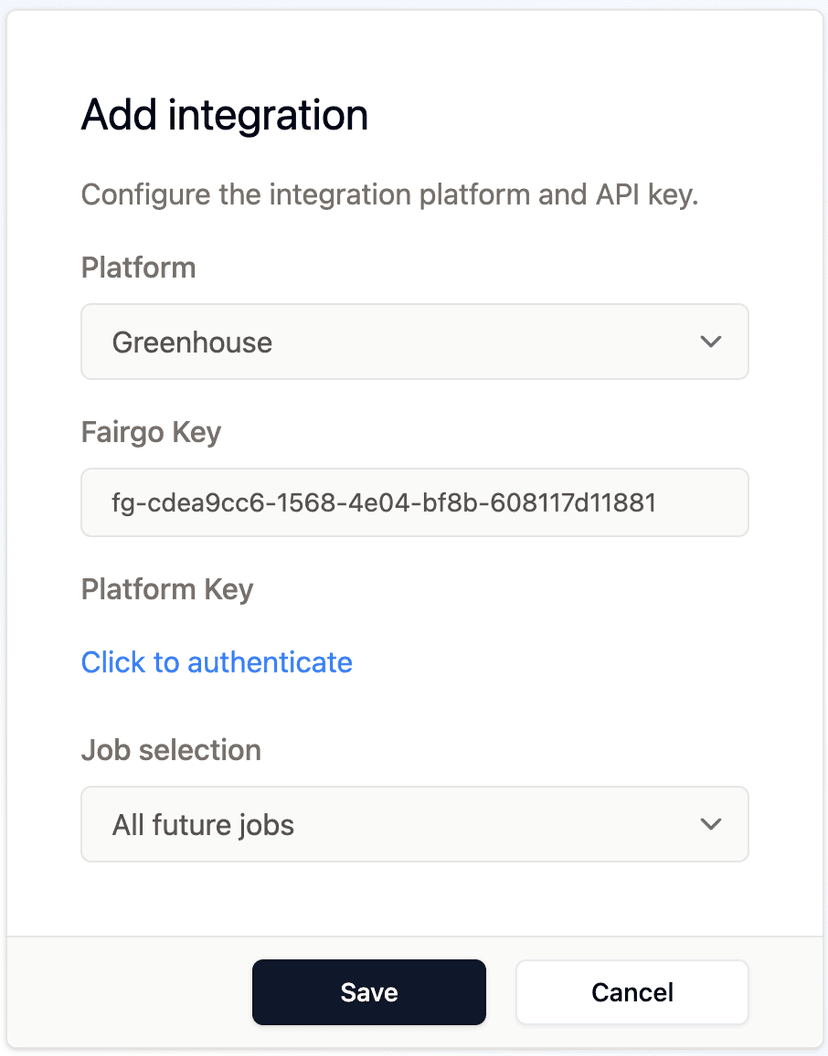The image size is (828, 1056).
Task: Open the Platform dropdown showing Greenhouse
Action: tap(414, 341)
